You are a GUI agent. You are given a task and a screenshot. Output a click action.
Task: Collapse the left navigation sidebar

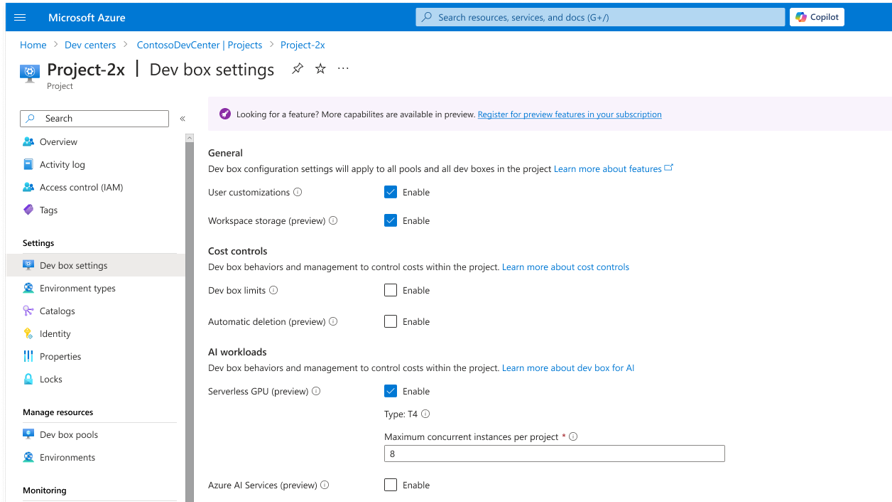(x=182, y=118)
